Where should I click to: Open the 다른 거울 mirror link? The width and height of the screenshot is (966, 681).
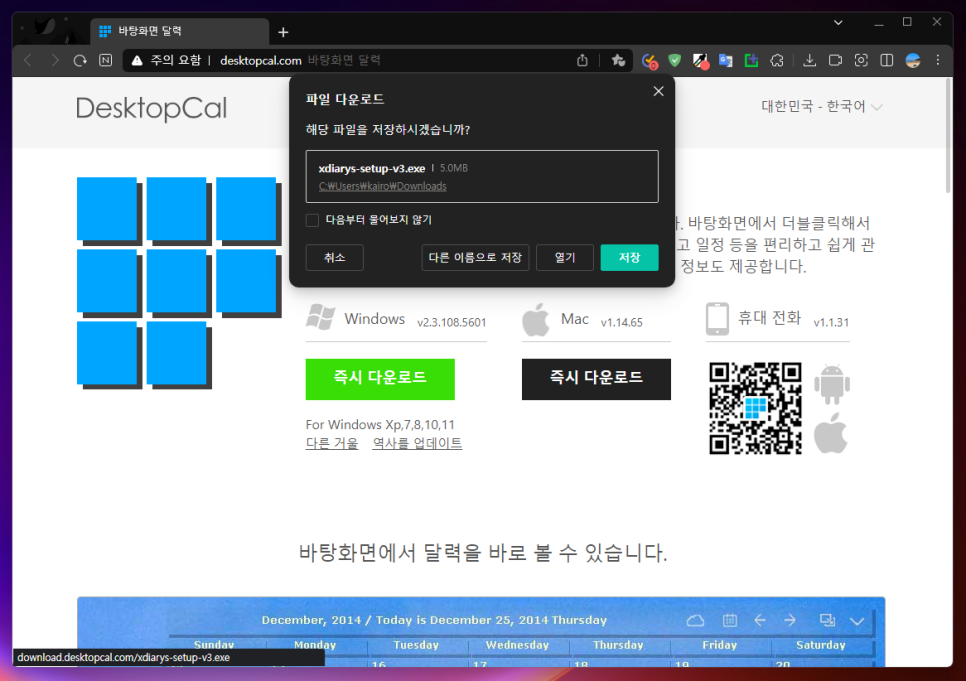coord(332,443)
